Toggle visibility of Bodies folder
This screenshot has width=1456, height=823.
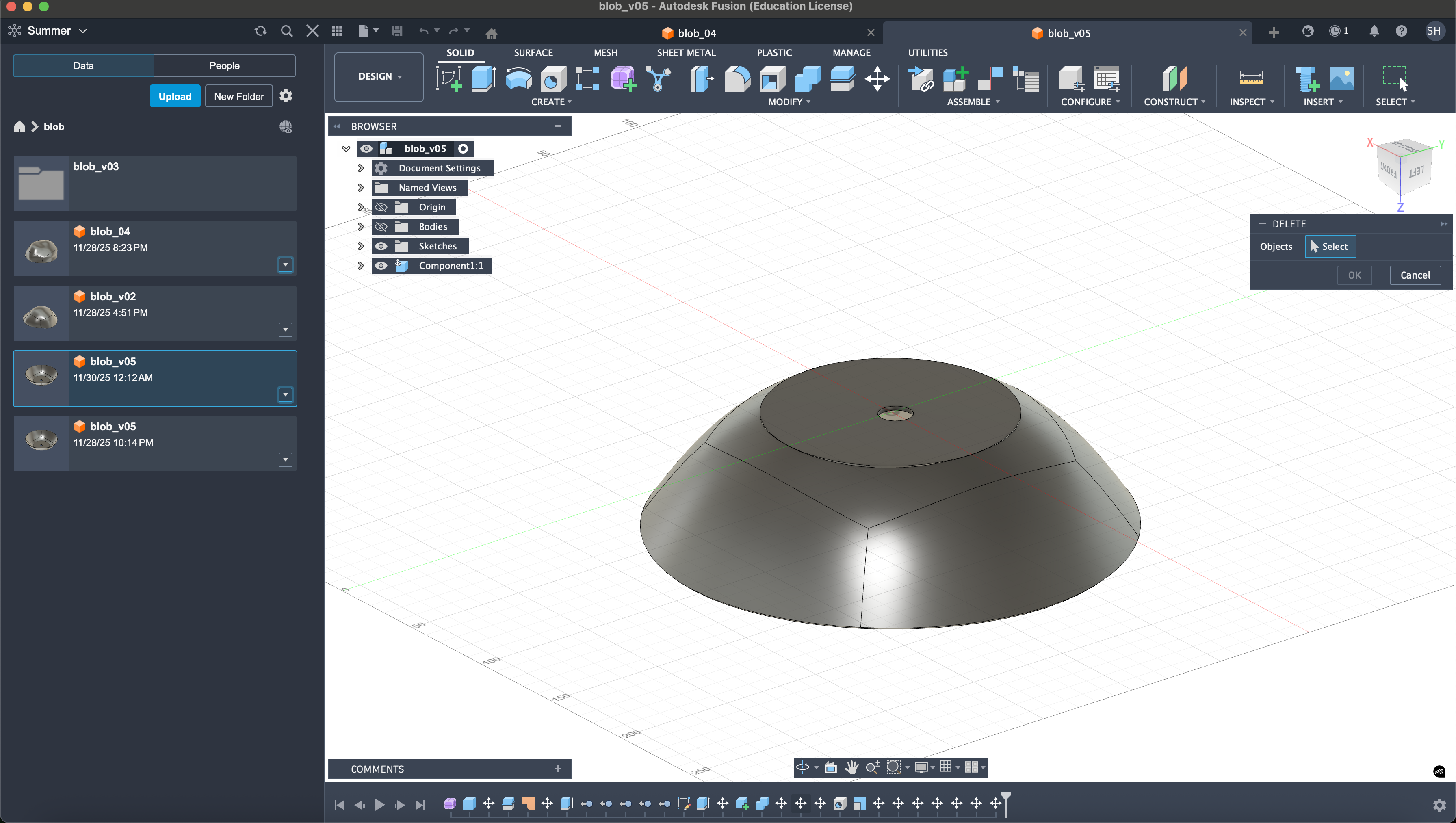pos(381,227)
